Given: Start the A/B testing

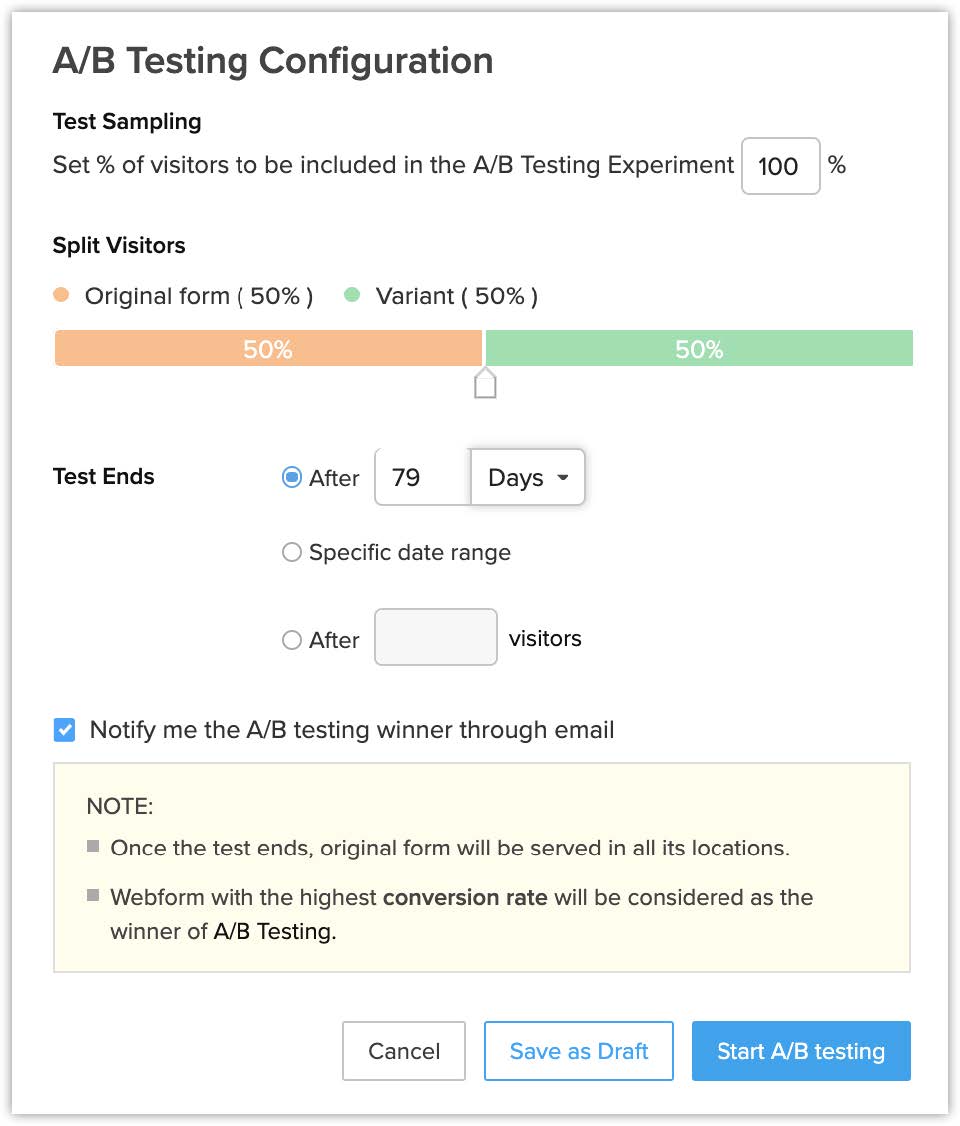Looking at the screenshot, I should click(801, 1051).
